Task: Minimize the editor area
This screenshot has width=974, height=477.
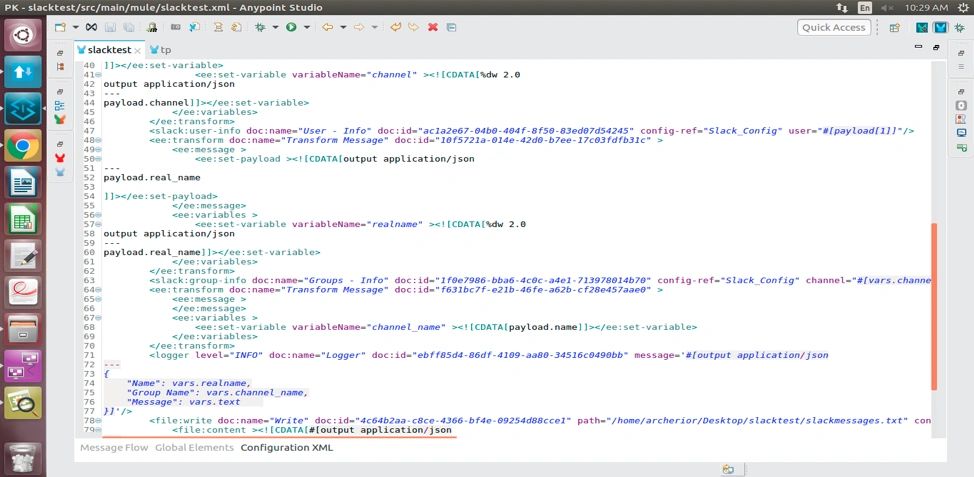Action: 919,47
